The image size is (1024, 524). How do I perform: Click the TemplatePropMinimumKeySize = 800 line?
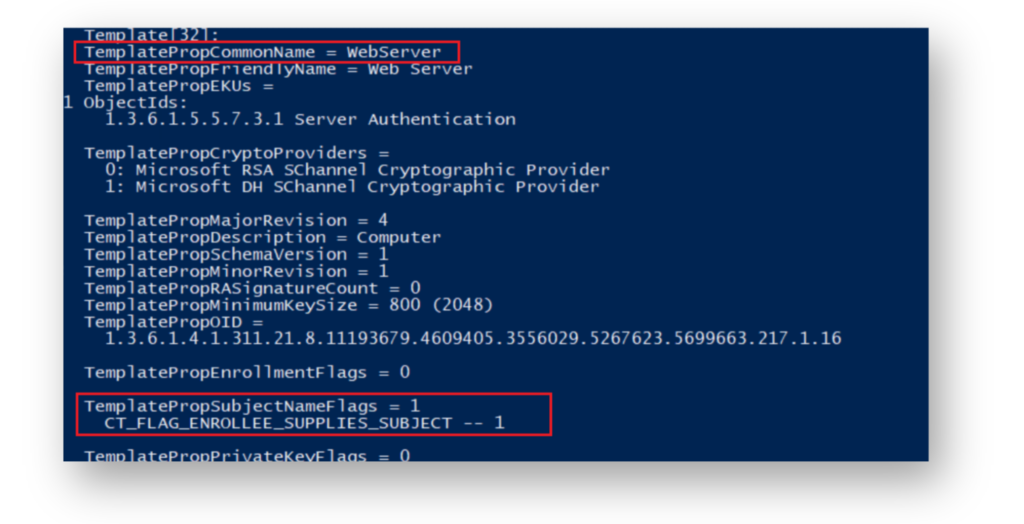pyautogui.click(x=289, y=306)
